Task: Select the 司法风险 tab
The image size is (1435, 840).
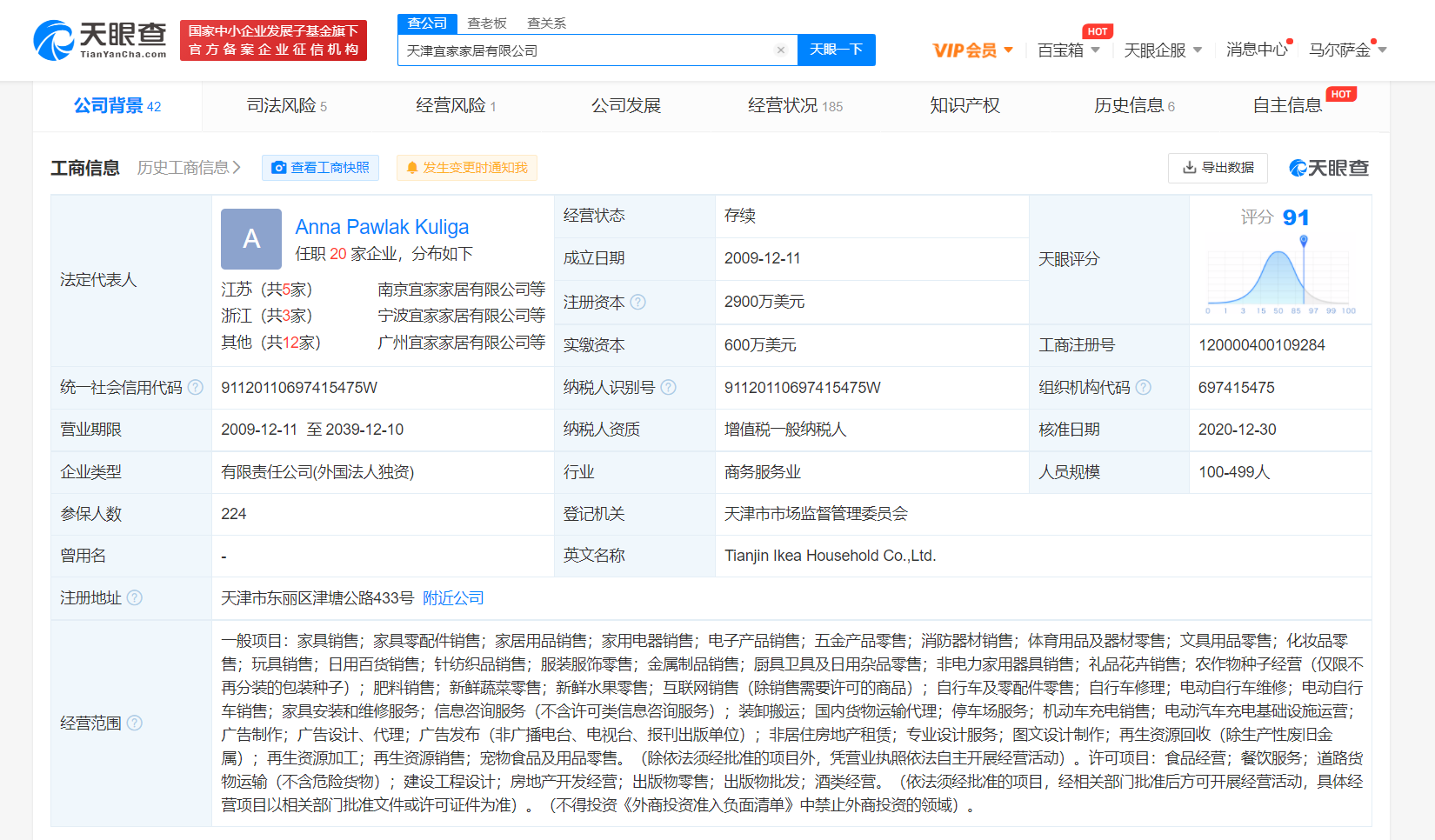Action: pos(287,106)
